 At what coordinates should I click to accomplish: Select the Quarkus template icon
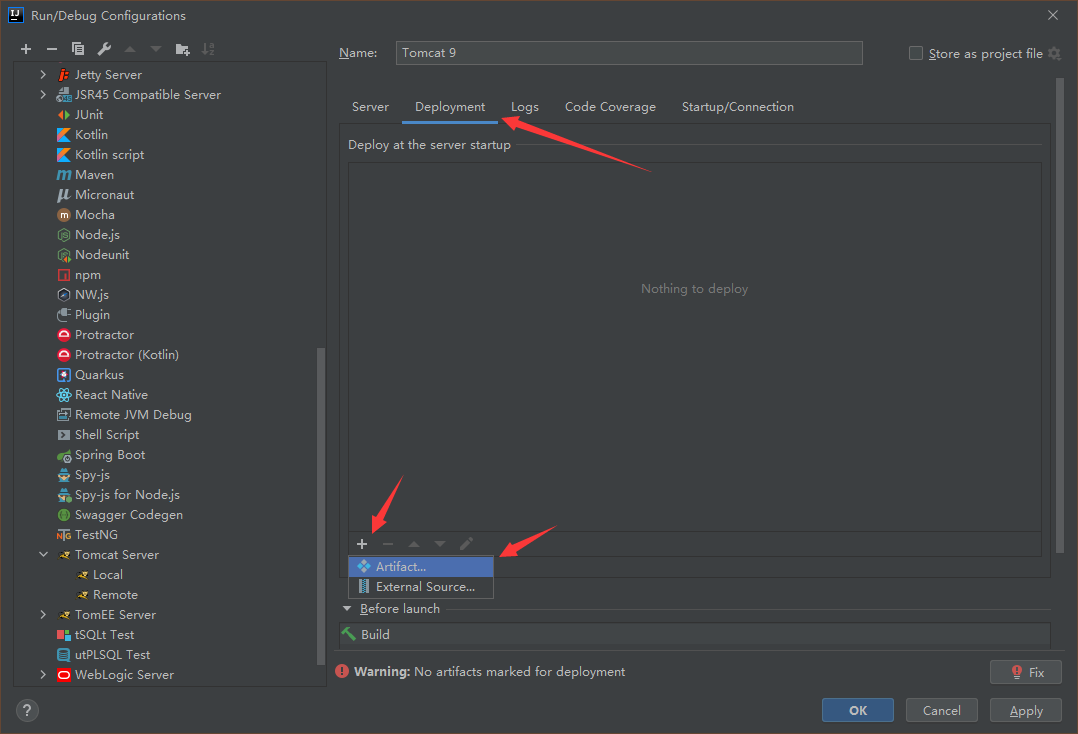point(64,375)
